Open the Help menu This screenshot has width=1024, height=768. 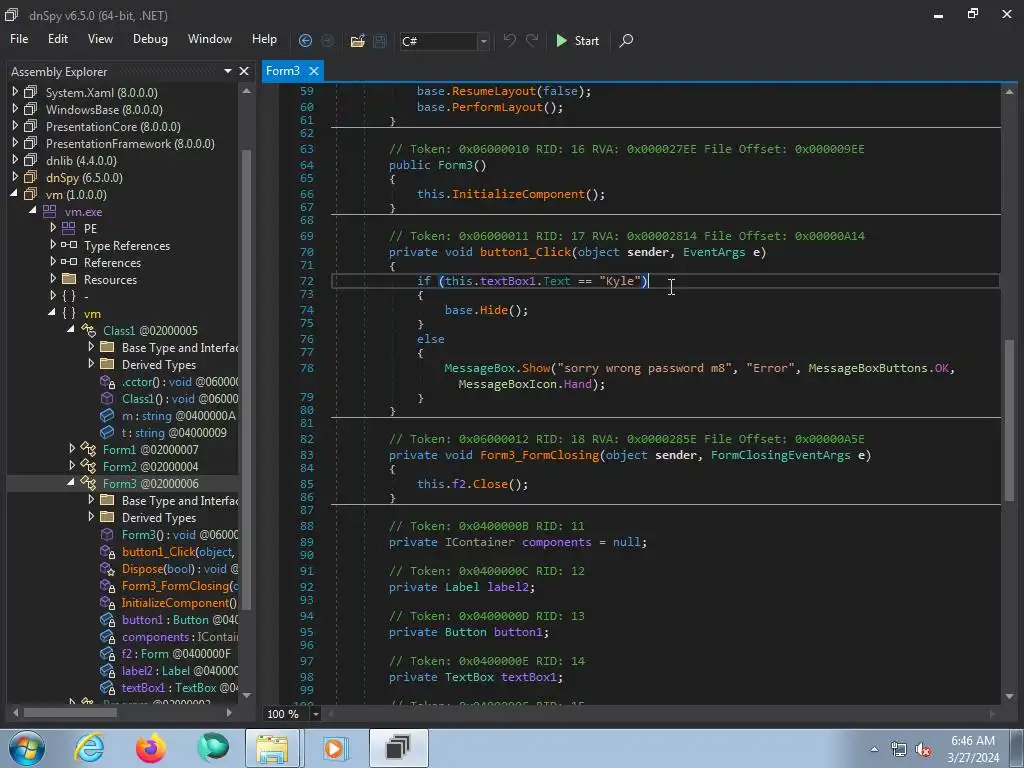tap(264, 39)
